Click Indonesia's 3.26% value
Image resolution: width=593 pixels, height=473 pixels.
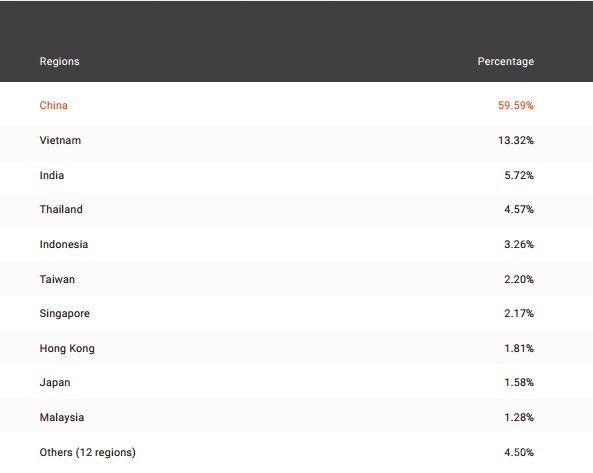518,244
